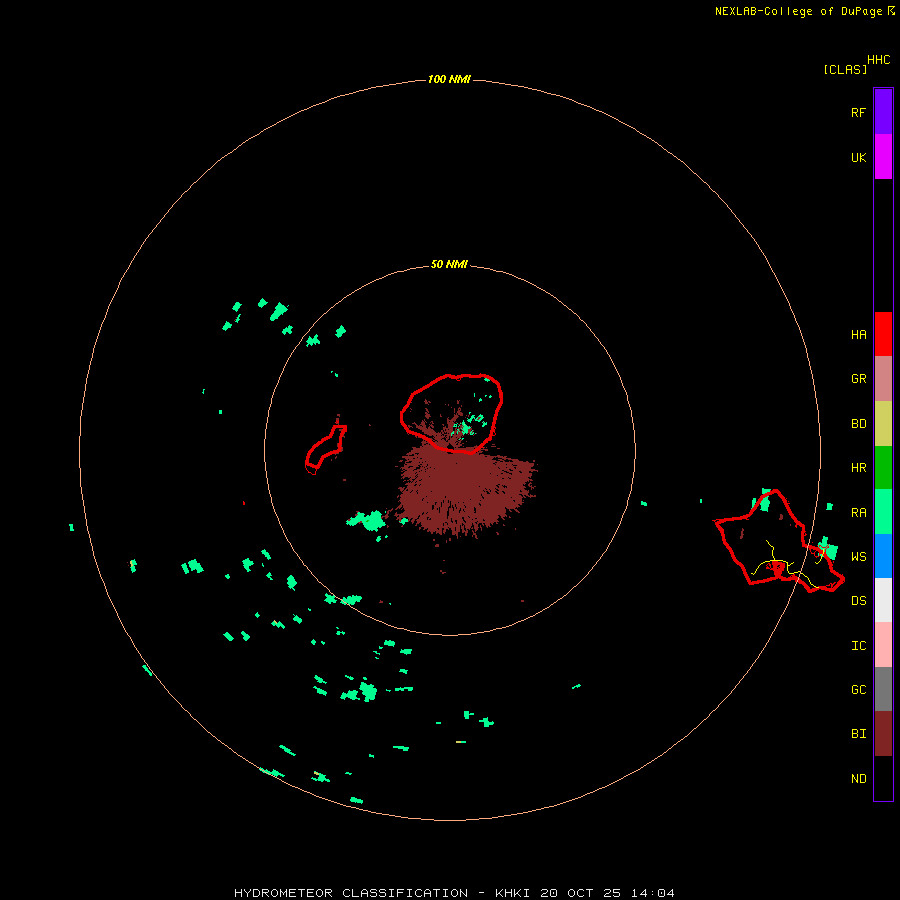Click the DS white legend swatch
This screenshot has width=900, height=900.
(x=883, y=600)
